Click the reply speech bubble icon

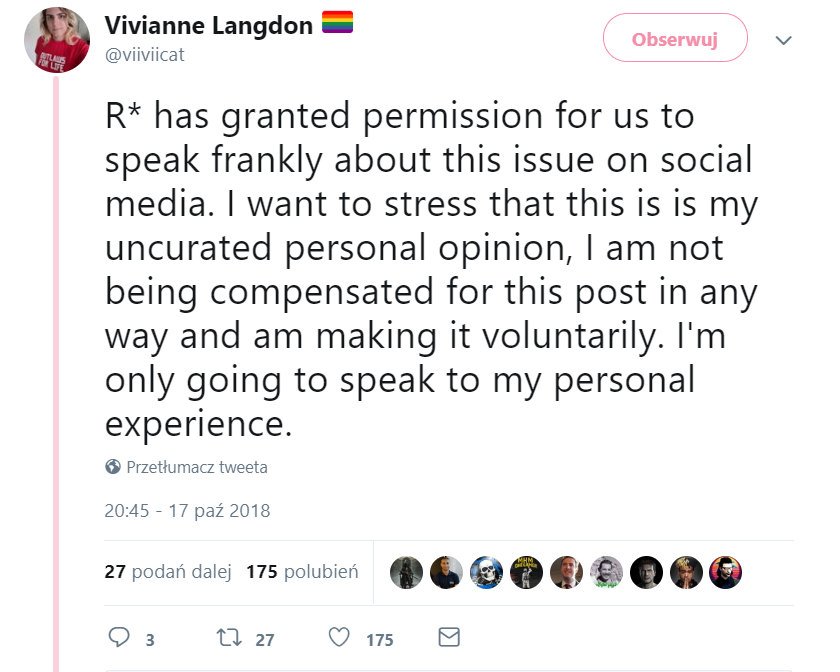point(119,637)
